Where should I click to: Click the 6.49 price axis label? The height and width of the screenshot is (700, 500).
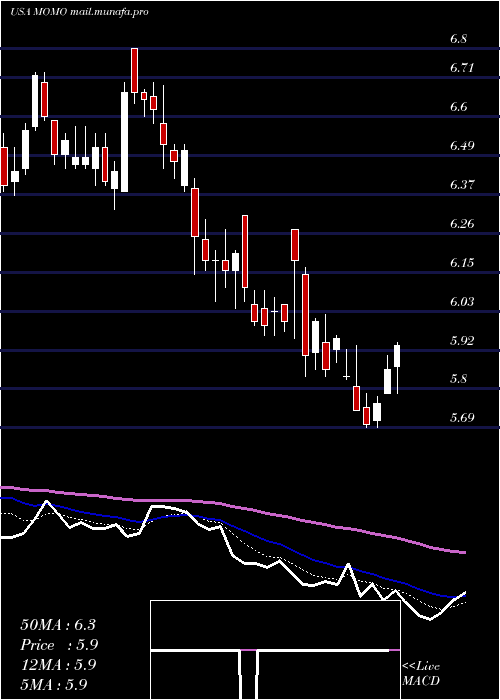coord(462,146)
